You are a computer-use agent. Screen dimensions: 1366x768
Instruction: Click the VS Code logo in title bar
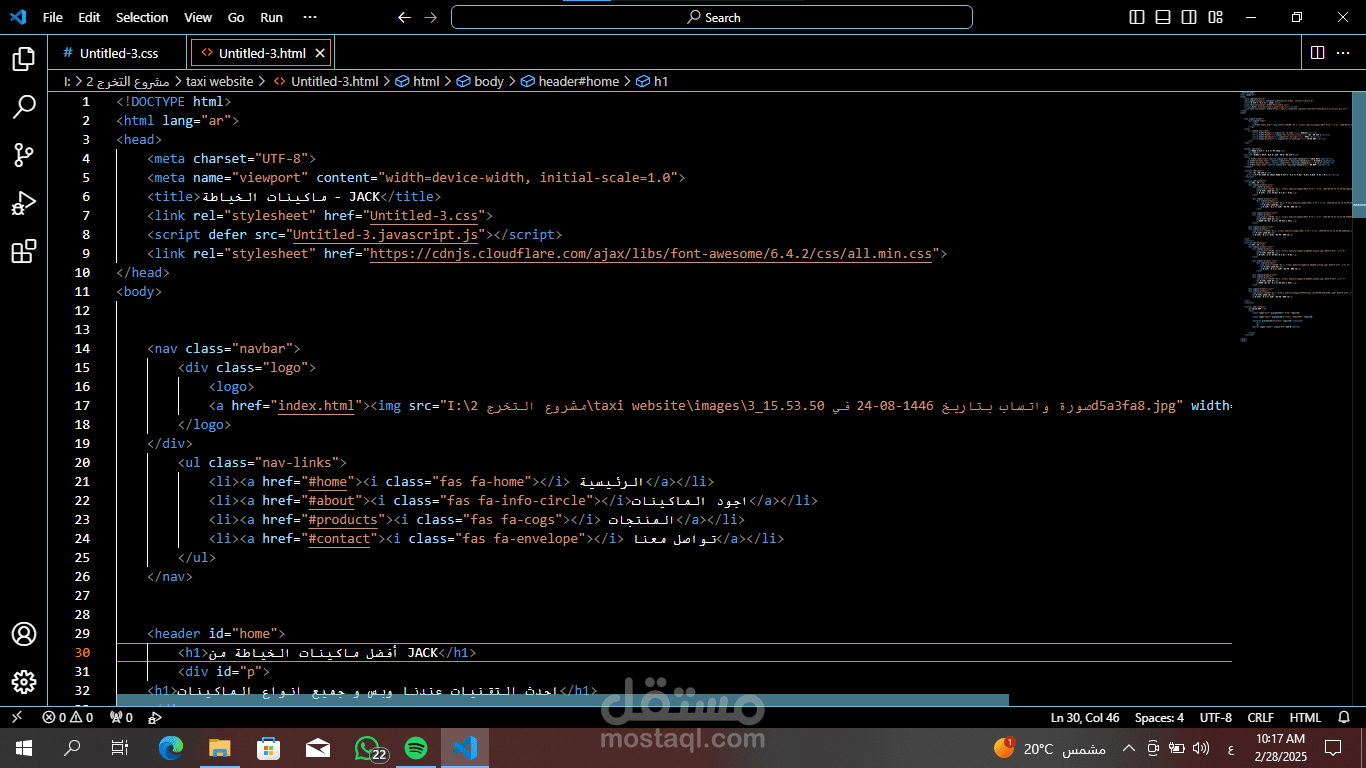[x=18, y=17]
